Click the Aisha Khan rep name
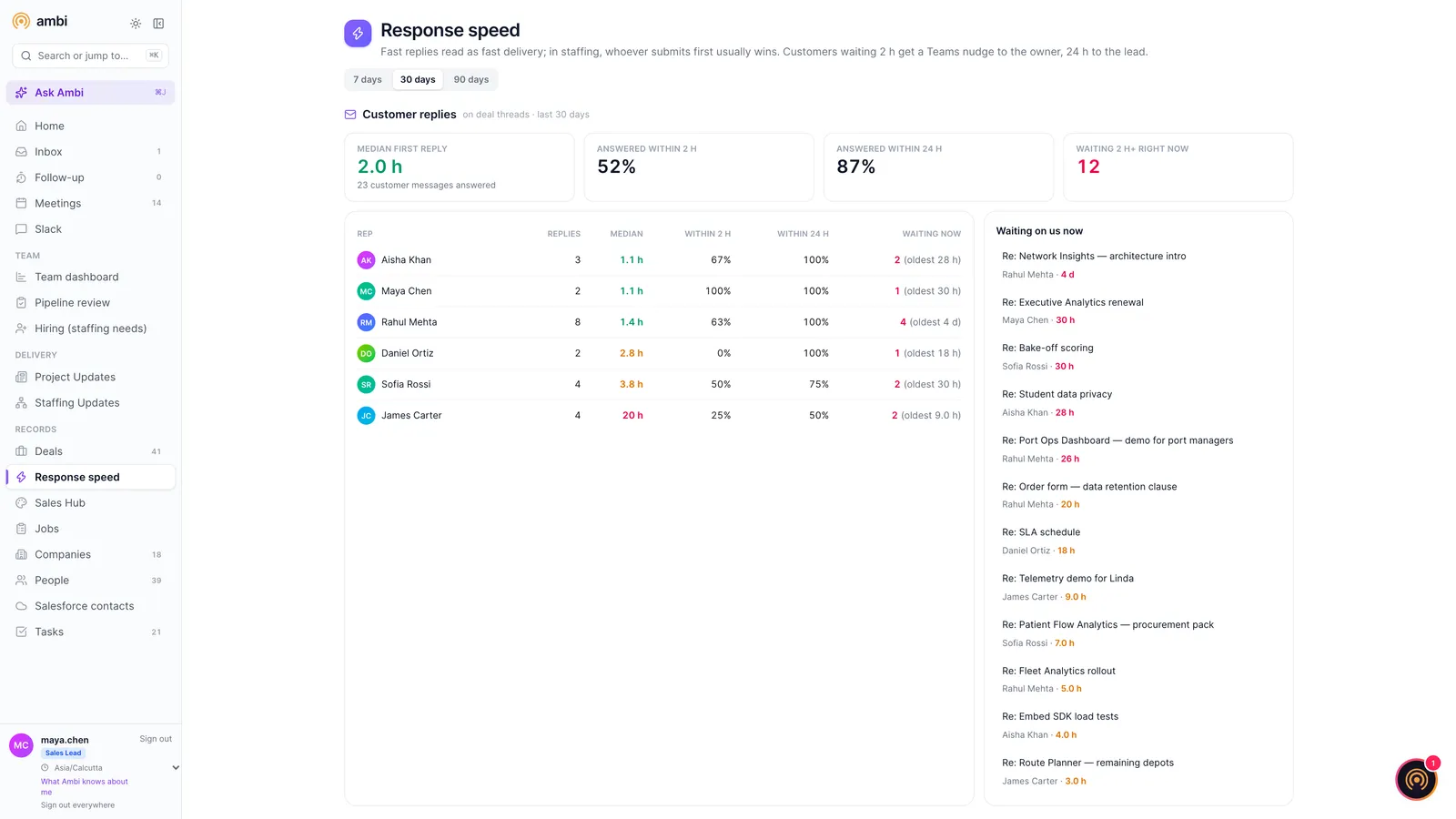The height and width of the screenshot is (819, 1456). [x=406, y=260]
